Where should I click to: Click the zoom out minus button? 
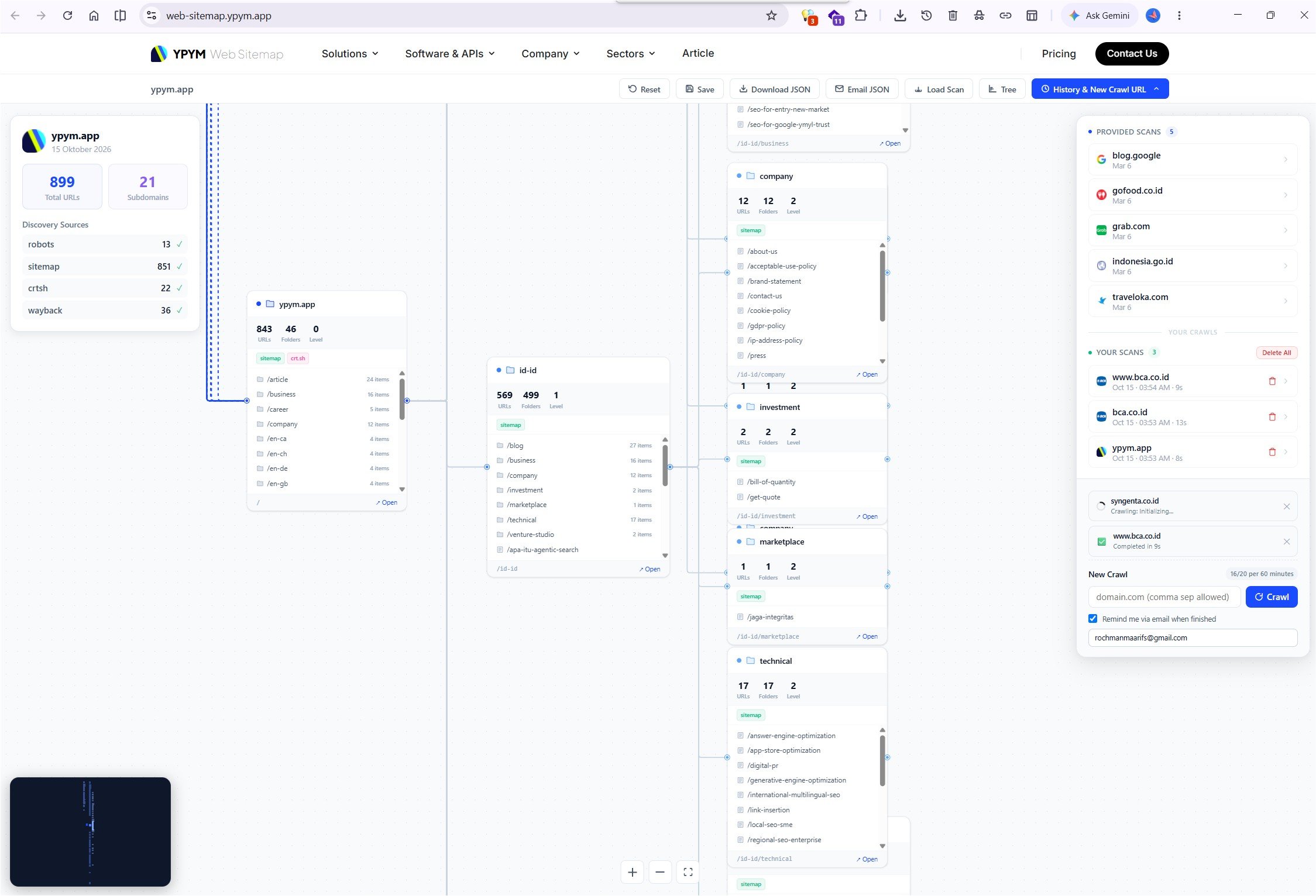(660, 872)
